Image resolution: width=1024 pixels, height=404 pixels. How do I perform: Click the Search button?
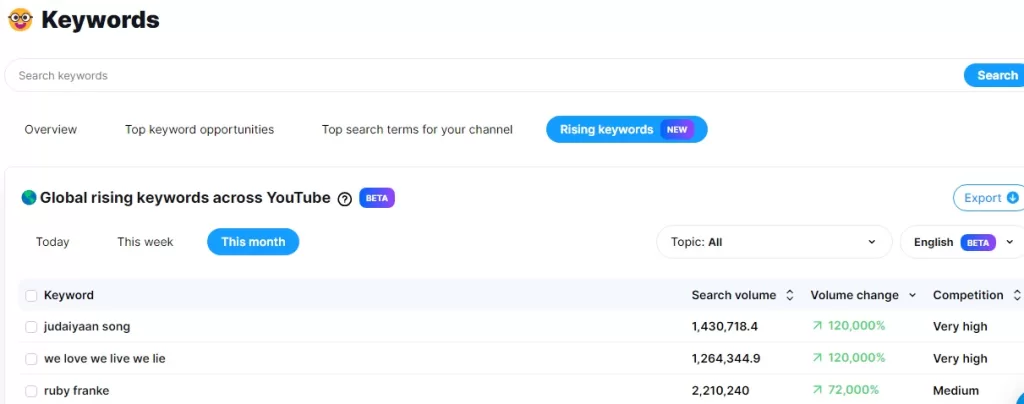[x=994, y=75]
